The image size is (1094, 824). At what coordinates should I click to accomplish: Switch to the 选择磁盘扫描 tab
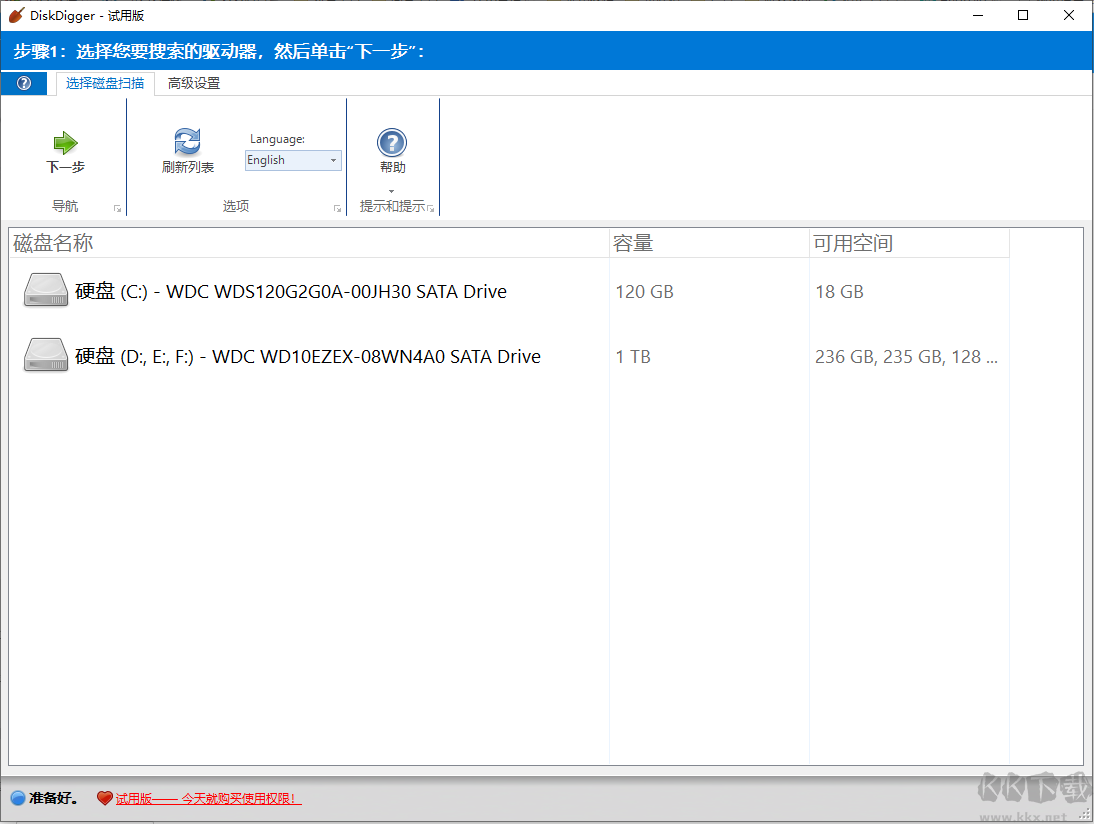(105, 84)
